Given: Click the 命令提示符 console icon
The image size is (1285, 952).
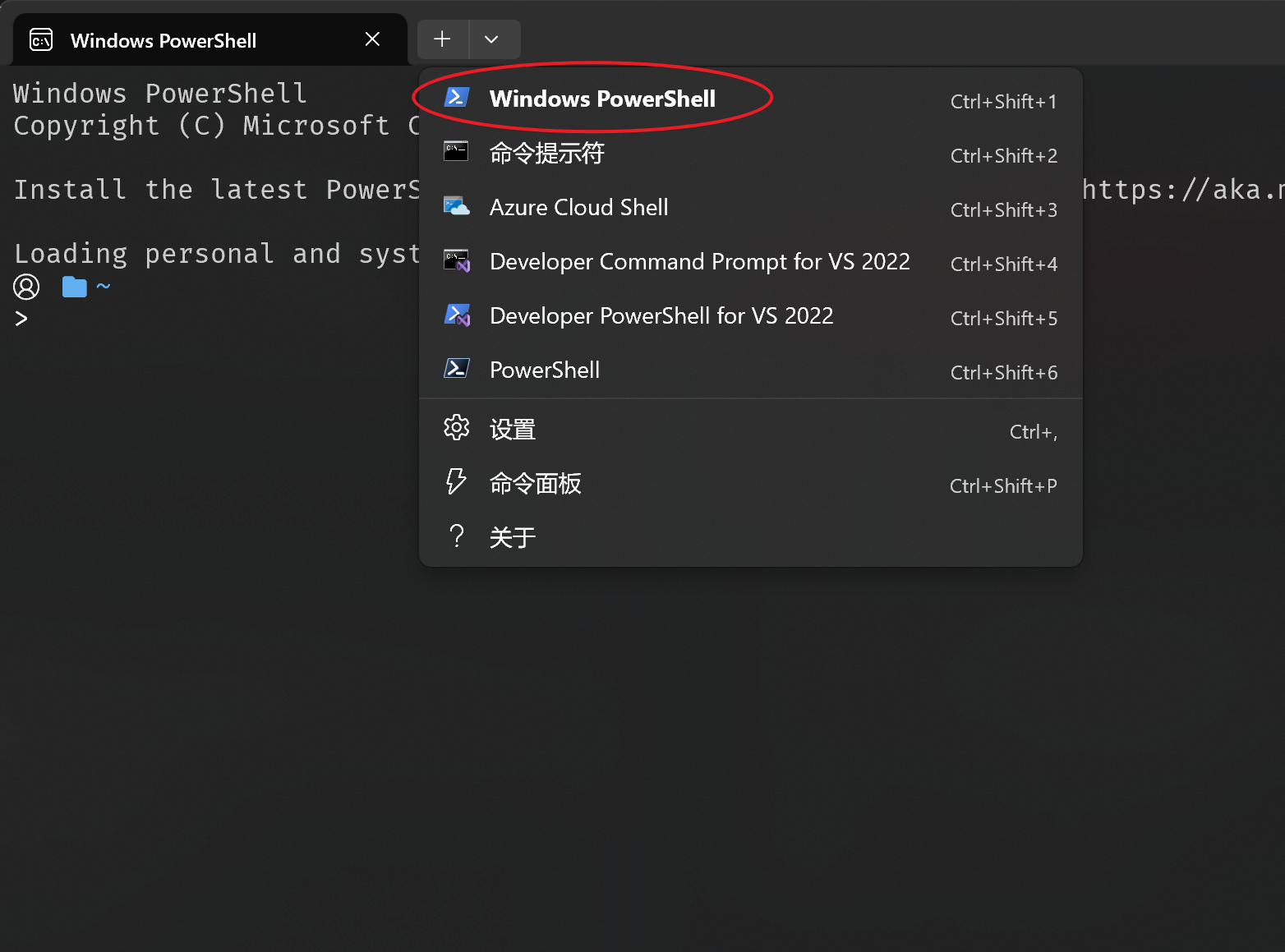Looking at the screenshot, I should (x=457, y=152).
